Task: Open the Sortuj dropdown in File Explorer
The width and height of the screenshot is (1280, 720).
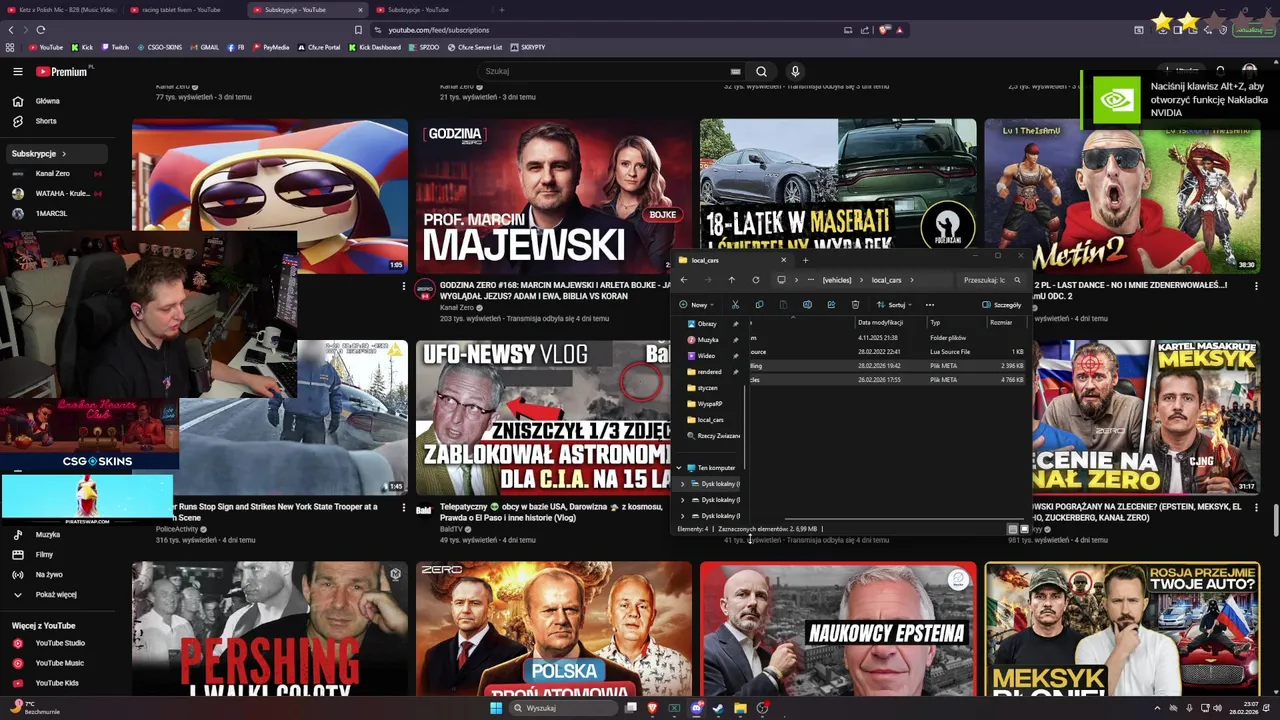Action: [x=894, y=305]
